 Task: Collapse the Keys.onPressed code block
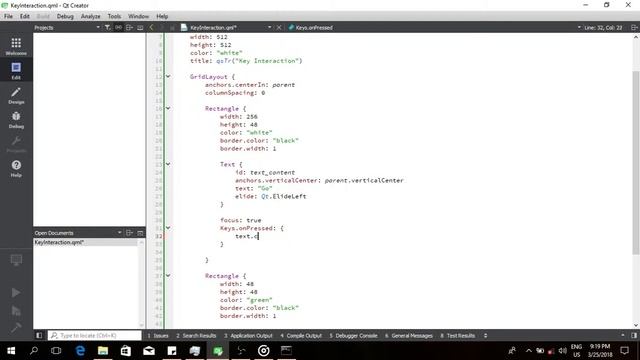point(168,228)
